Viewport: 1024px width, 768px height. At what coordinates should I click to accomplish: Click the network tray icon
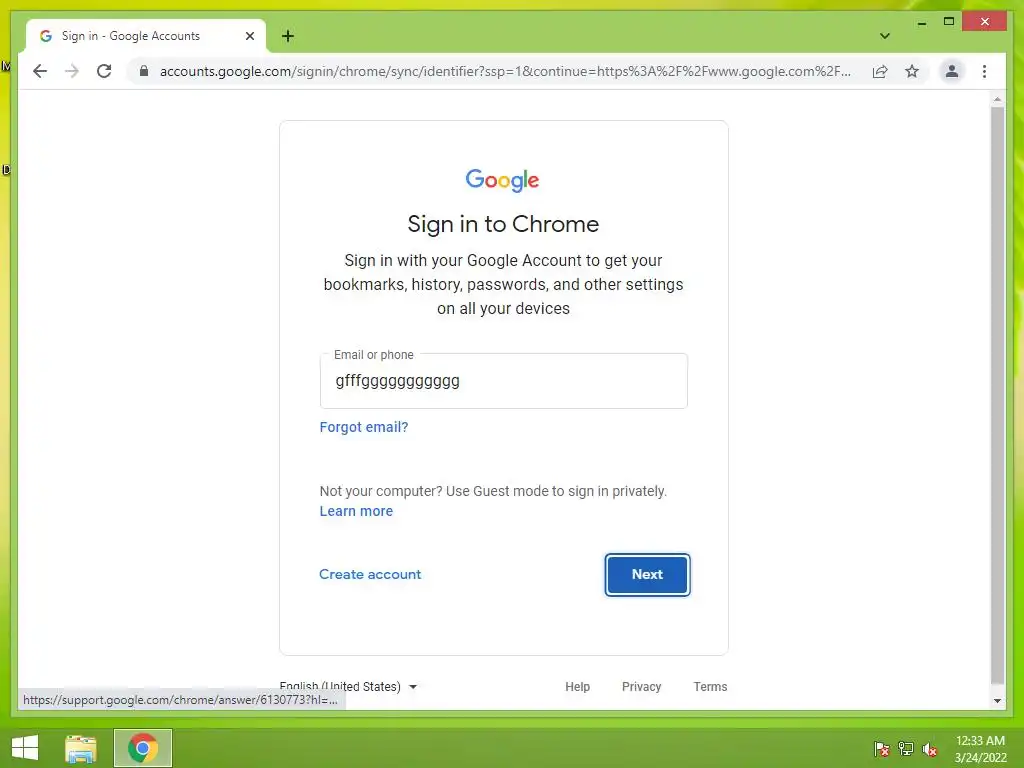(906, 748)
